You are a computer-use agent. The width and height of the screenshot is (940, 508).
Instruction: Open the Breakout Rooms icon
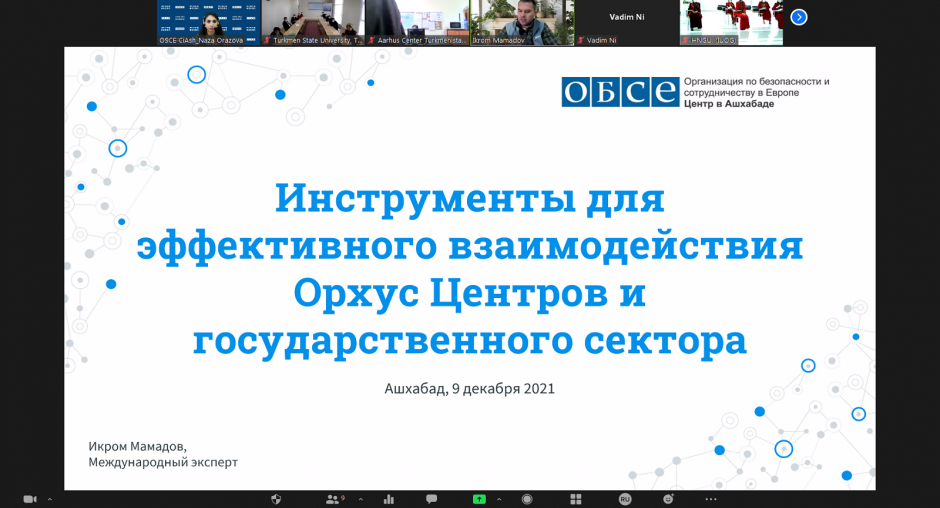click(x=576, y=499)
